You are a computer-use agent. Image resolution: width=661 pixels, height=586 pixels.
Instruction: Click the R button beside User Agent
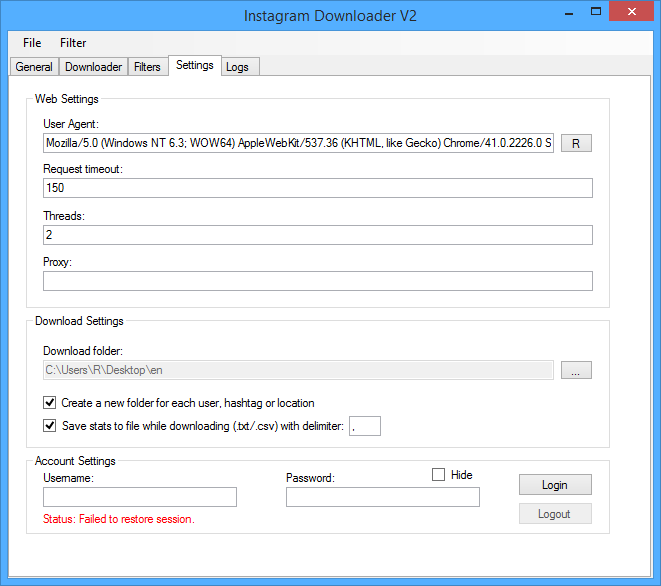(x=576, y=143)
